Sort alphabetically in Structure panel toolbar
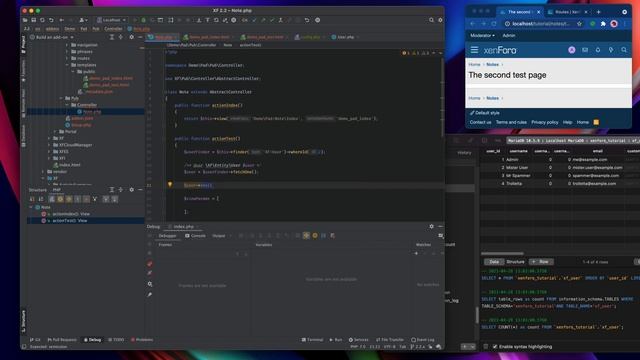Viewport: 640px width, 360px height. point(32,199)
